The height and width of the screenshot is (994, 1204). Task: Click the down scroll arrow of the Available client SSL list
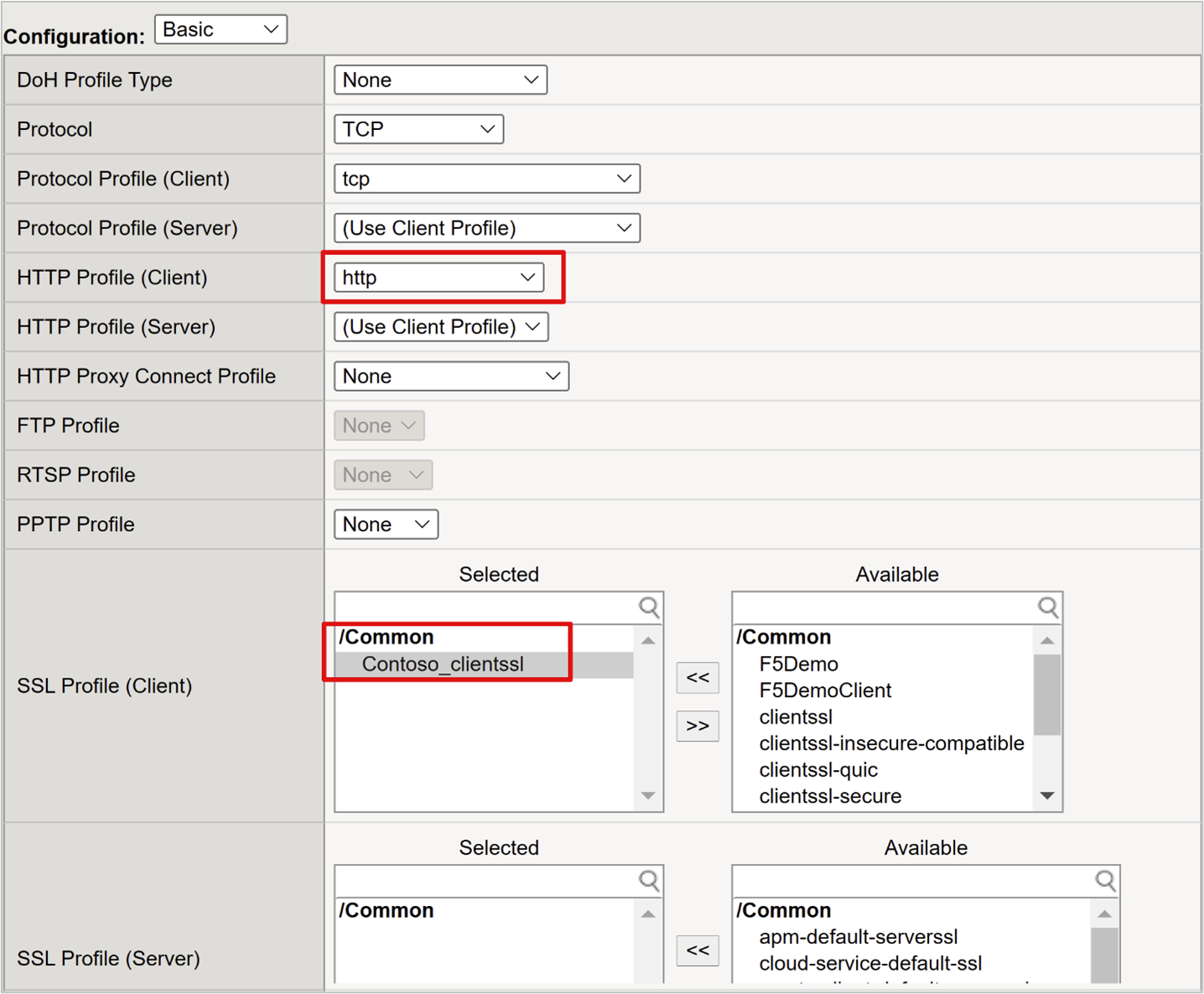(x=1046, y=795)
